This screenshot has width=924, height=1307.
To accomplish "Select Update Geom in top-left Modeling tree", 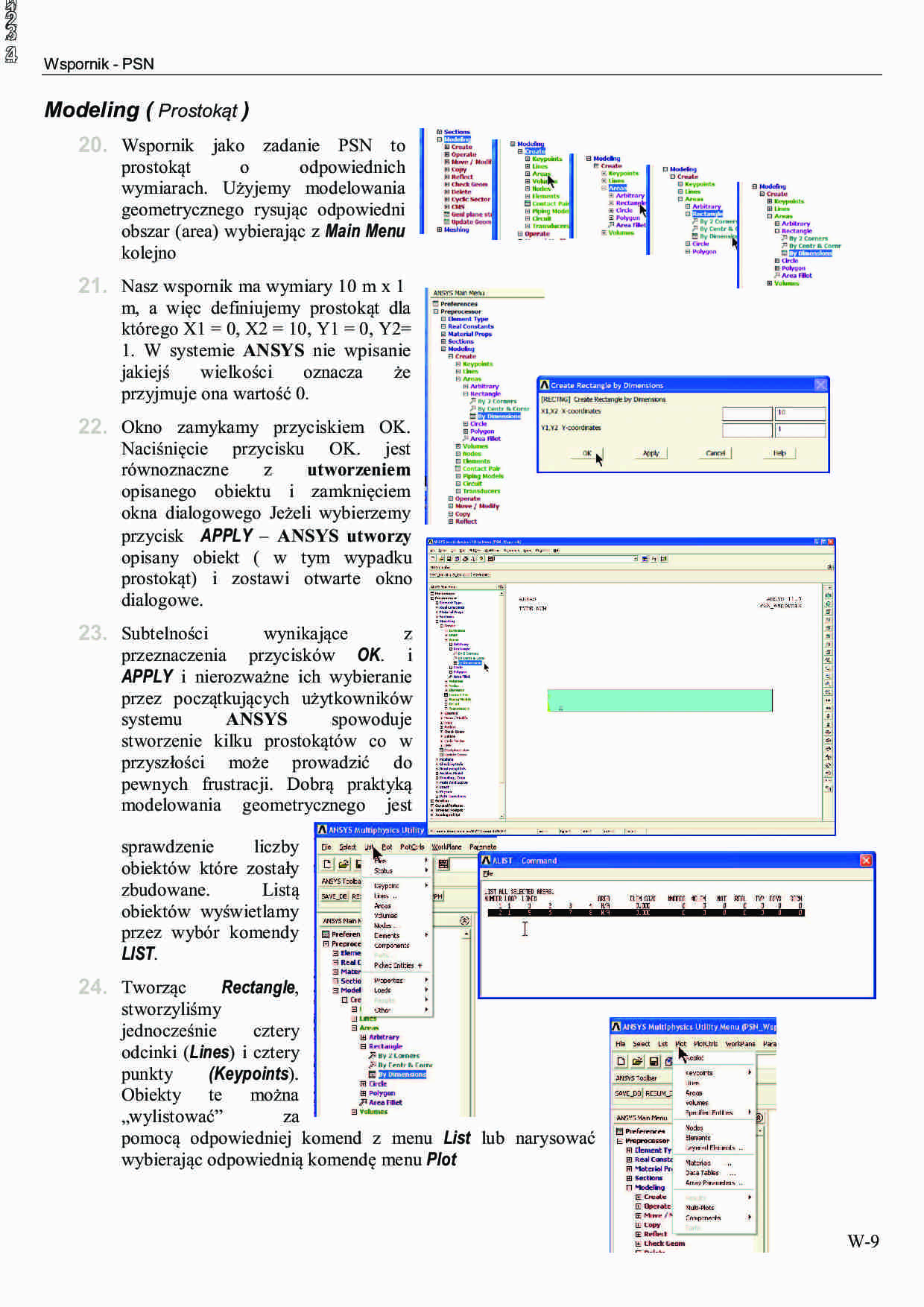I will click(472, 221).
